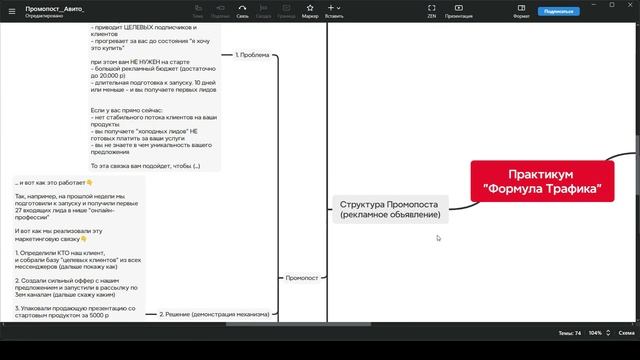Image resolution: width=640 pixels, height=360 pixels.
Task: Select the 1. Проблема topic node
Action: click(252, 55)
